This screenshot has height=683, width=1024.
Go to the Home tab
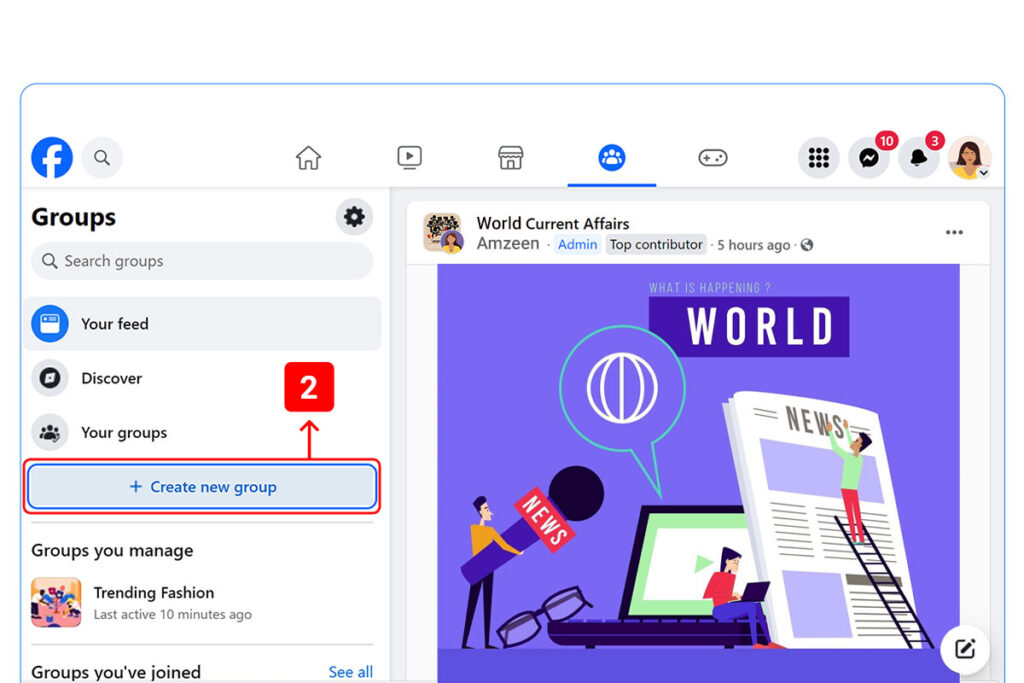click(308, 157)
